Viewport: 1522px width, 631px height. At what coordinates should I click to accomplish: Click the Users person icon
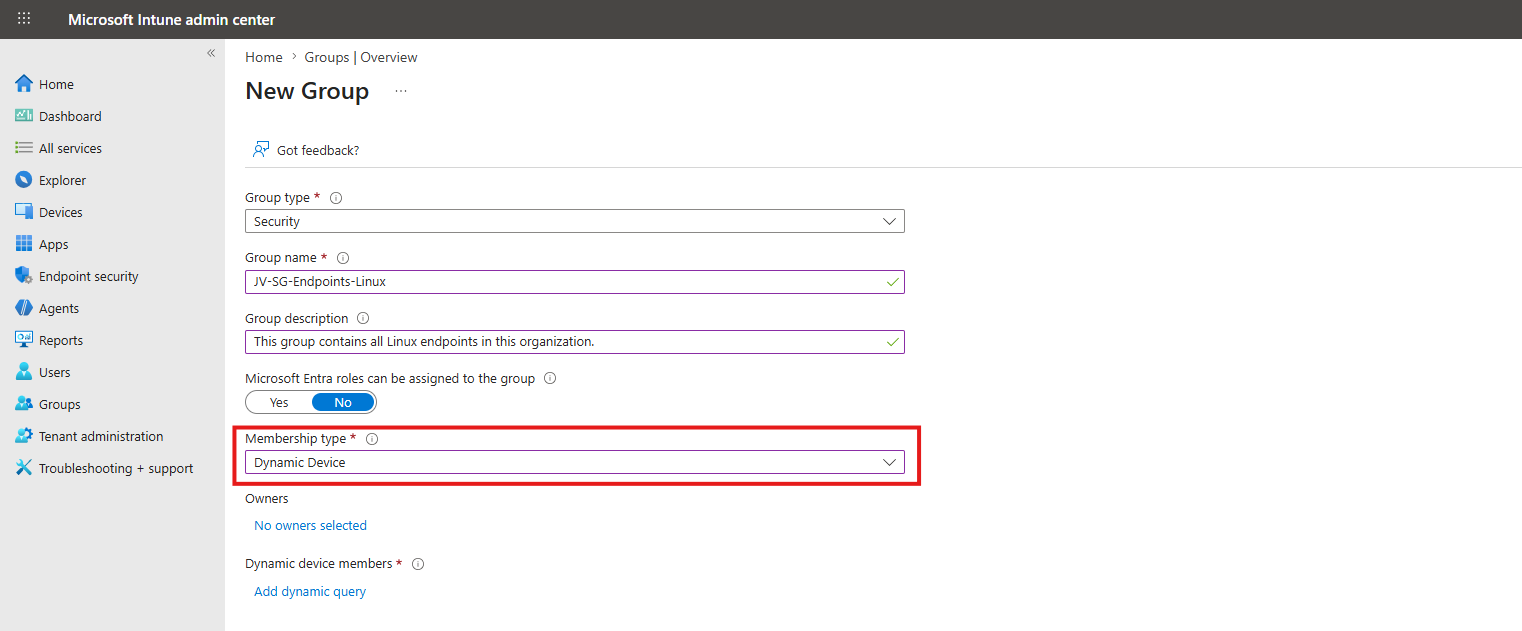point(24,372)
